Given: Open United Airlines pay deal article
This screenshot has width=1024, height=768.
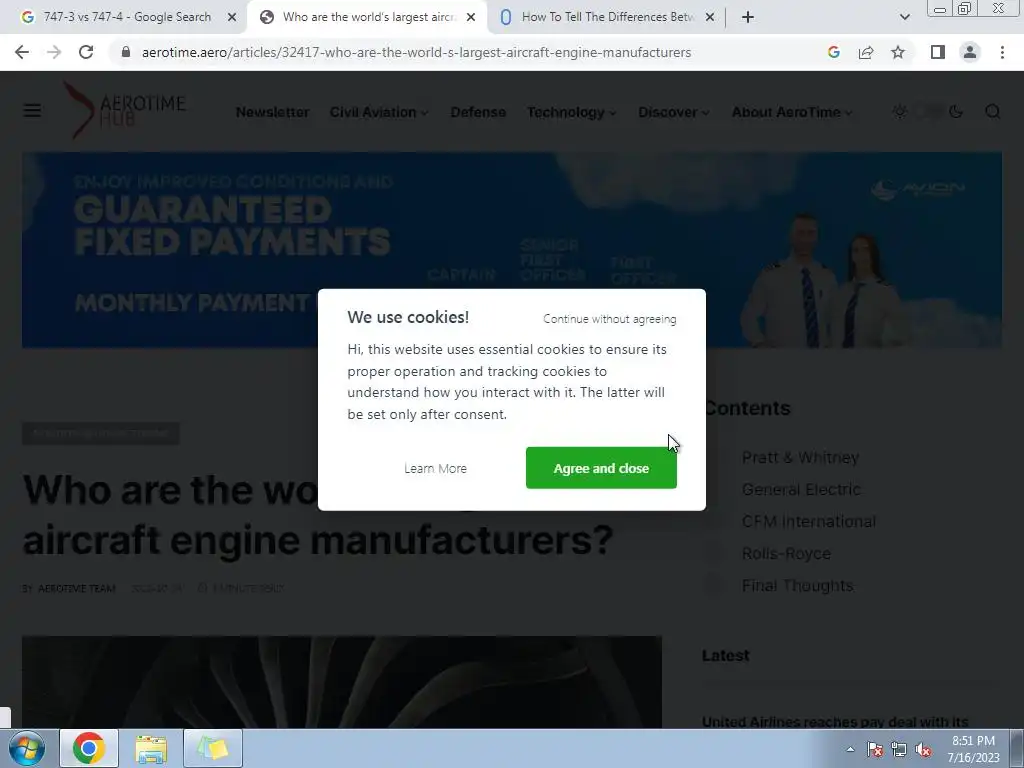Looking at the screenshot, I should [x=835, y=721].
